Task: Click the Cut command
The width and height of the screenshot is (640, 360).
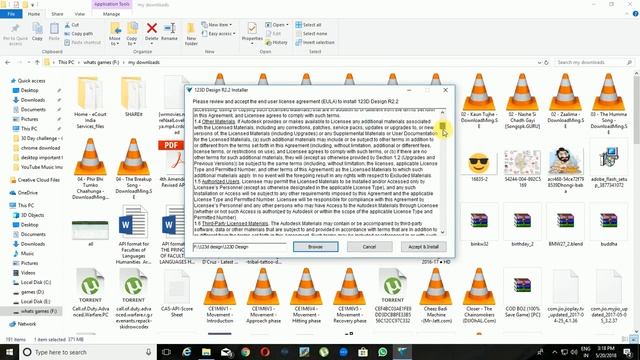Action: (x=72, y=25)
